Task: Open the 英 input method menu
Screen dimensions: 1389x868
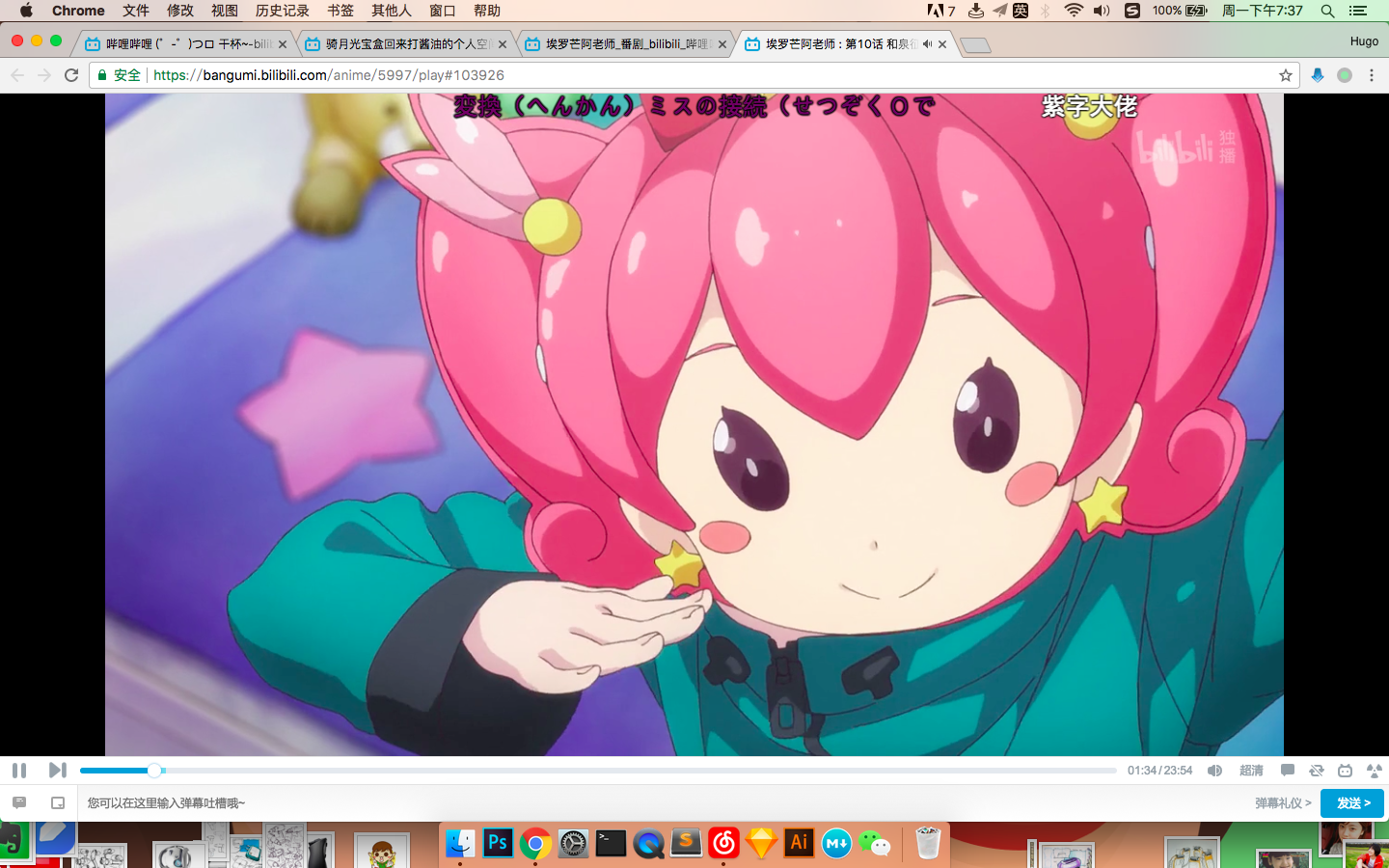Action: click(1021, 11)
